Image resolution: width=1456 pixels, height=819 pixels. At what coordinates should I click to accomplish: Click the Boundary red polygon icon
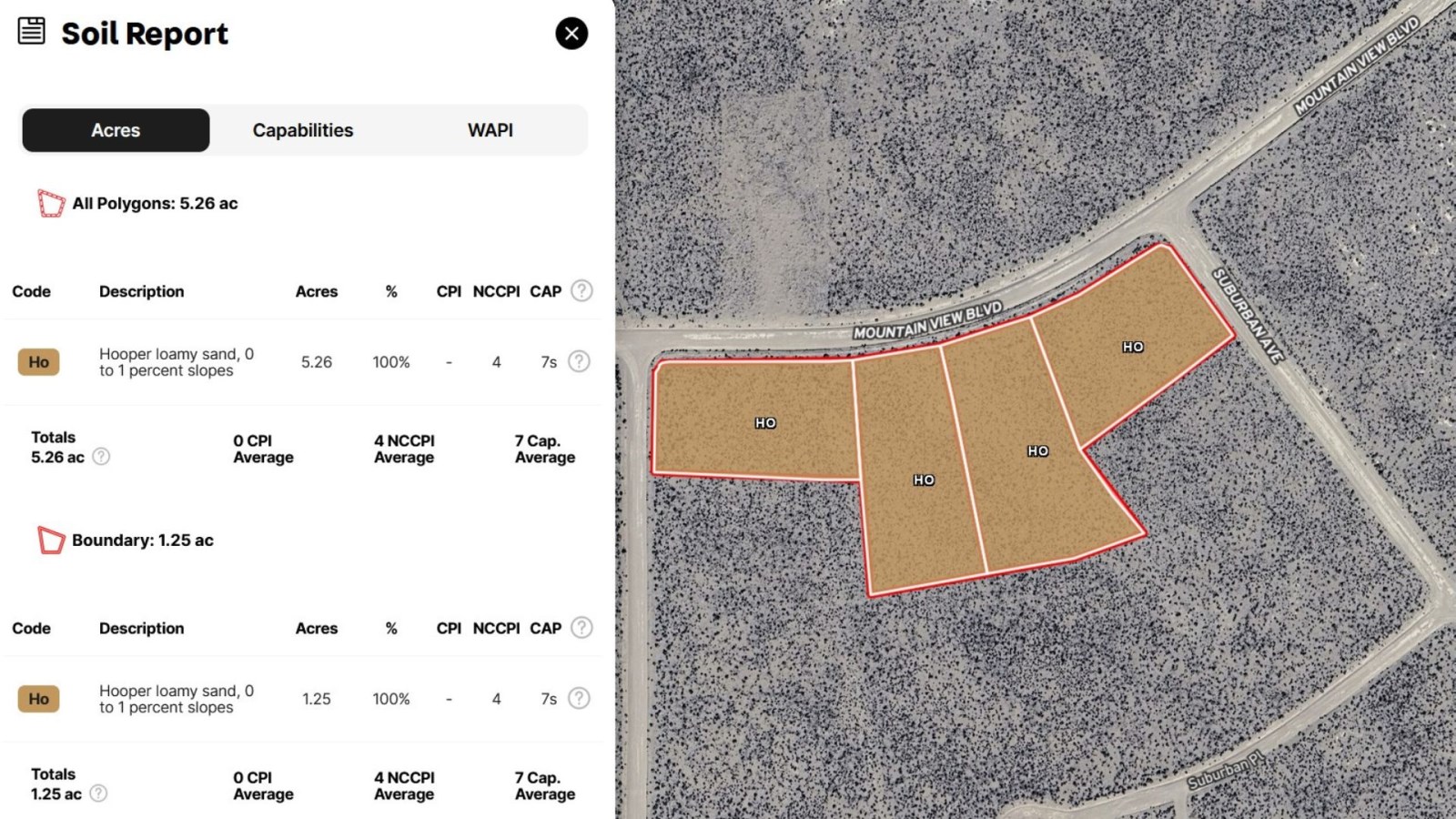click(51, 541)
